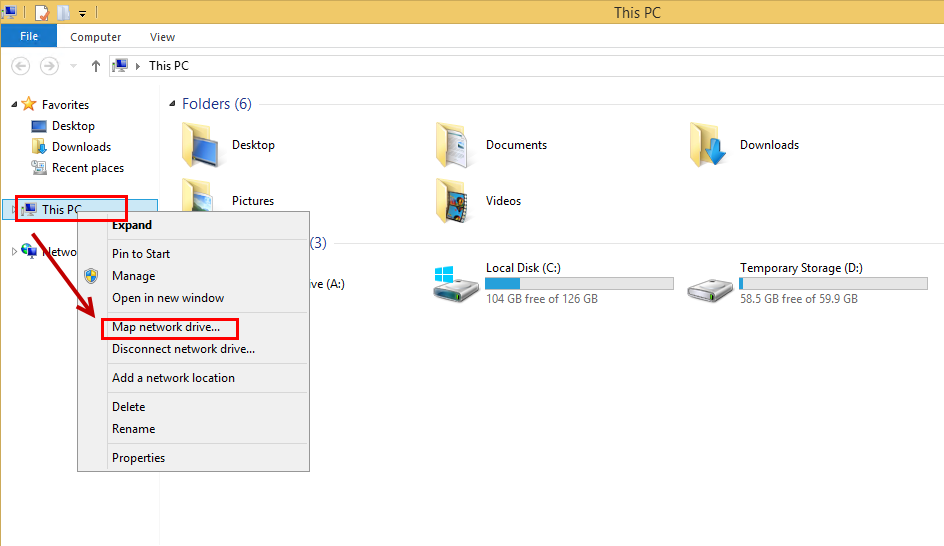The image size is (944, 546).
Task: Click the Local Disk (C:) label
Action: [x=523, y=268]
